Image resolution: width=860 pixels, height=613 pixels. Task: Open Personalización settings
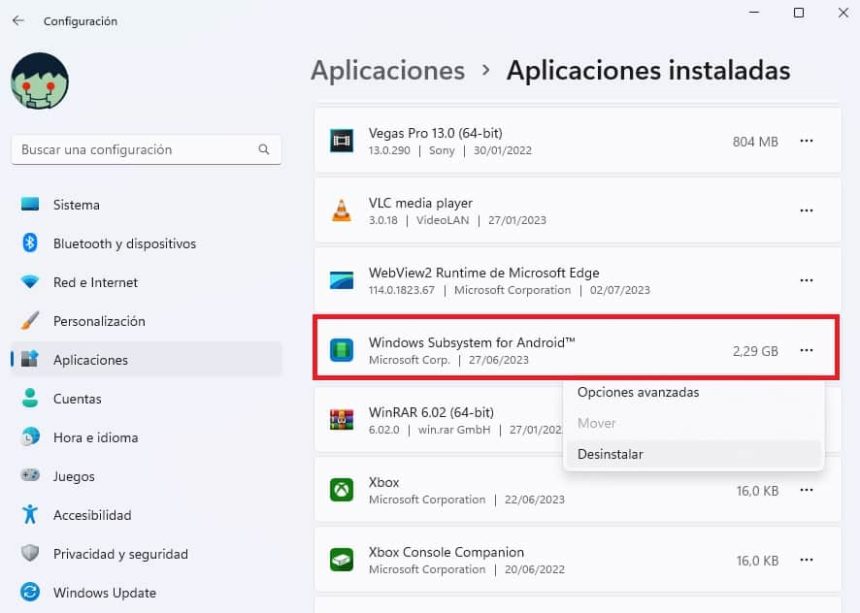pos(146,321)
